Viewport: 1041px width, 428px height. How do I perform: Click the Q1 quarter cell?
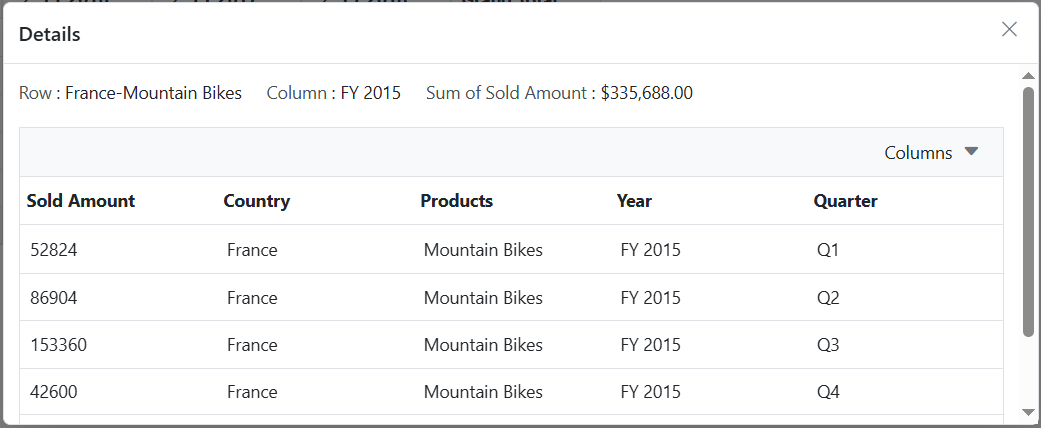[x=828, y=250]
